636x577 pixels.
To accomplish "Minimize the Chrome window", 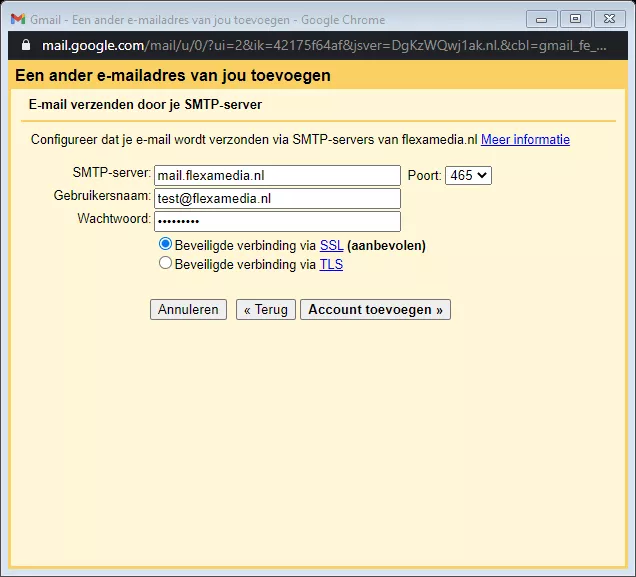I will [541, 19].
